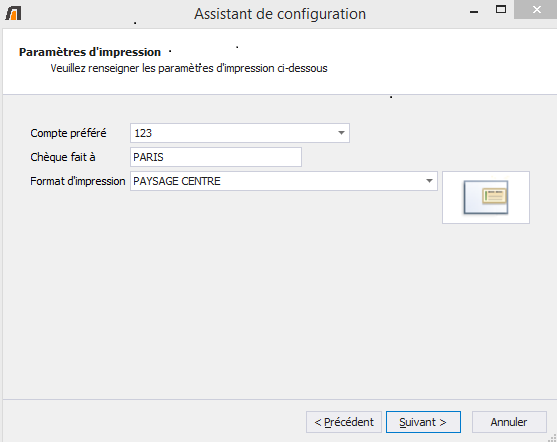Click the Assistant de configuration title bar
This screenshot has height=442, width=557.
click(280, 14)
